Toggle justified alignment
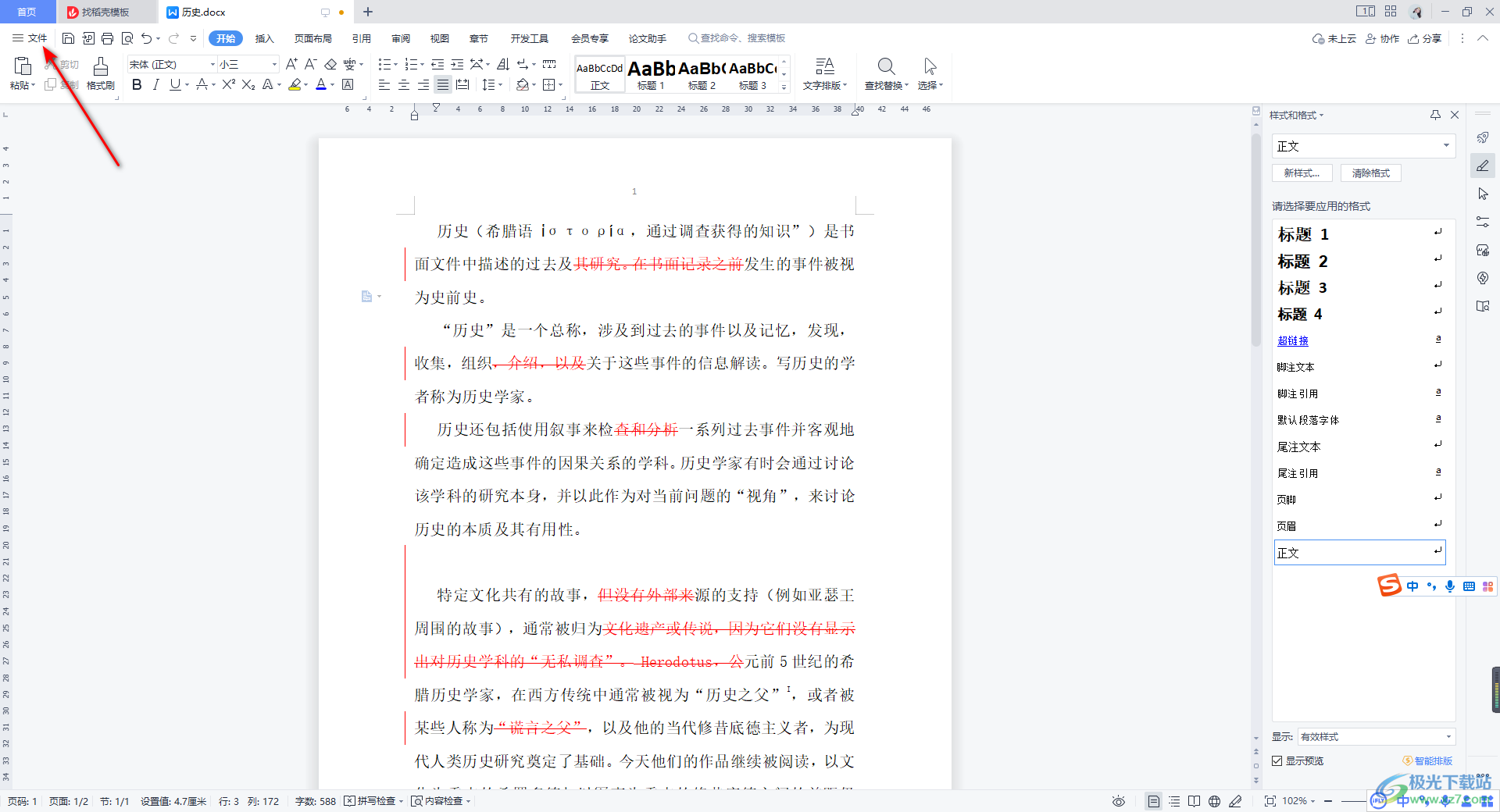Screen dimensions: 1500x812 [x=443, y=84]
